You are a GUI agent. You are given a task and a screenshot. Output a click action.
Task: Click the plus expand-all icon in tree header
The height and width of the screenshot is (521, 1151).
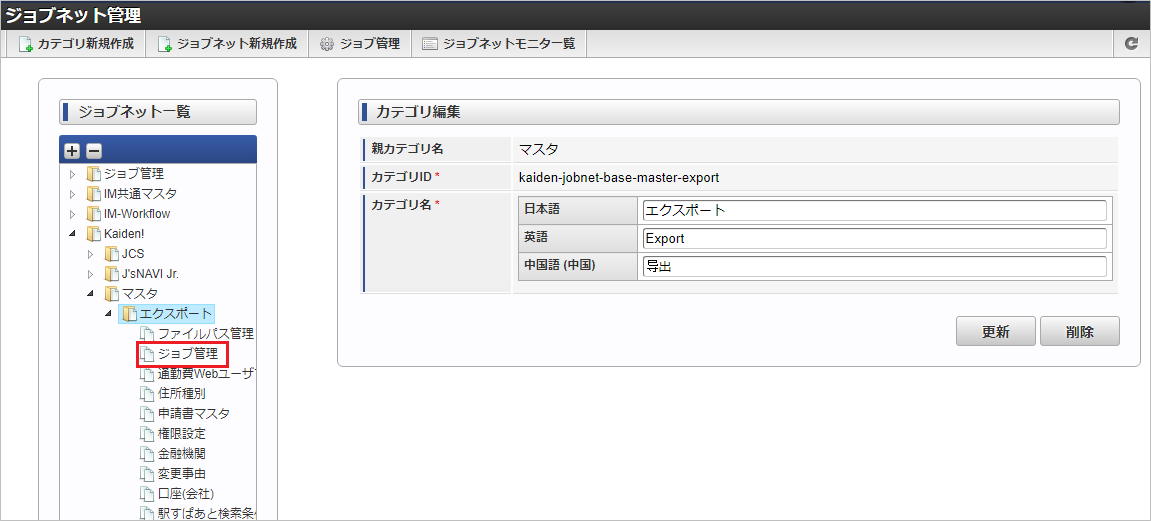click(x=72, y=151)
